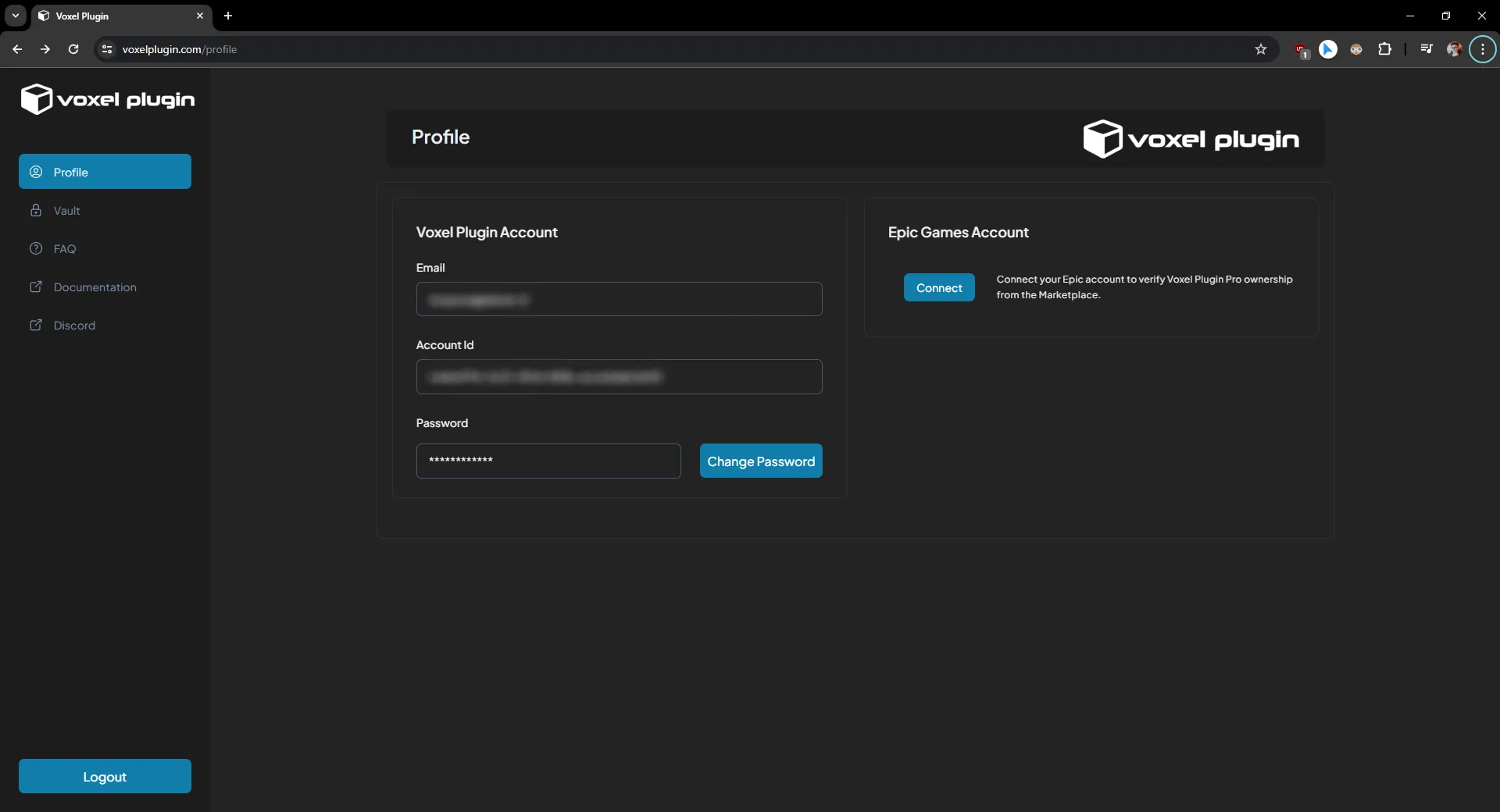Click the Email input field
The image size is (1500, 812).
click(x=619, y=300)
